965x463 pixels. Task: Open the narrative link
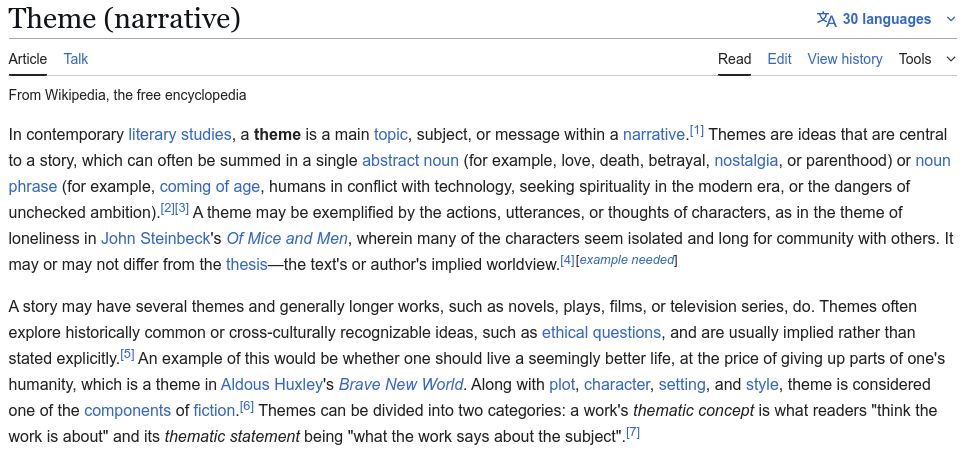tap(654, 135)
